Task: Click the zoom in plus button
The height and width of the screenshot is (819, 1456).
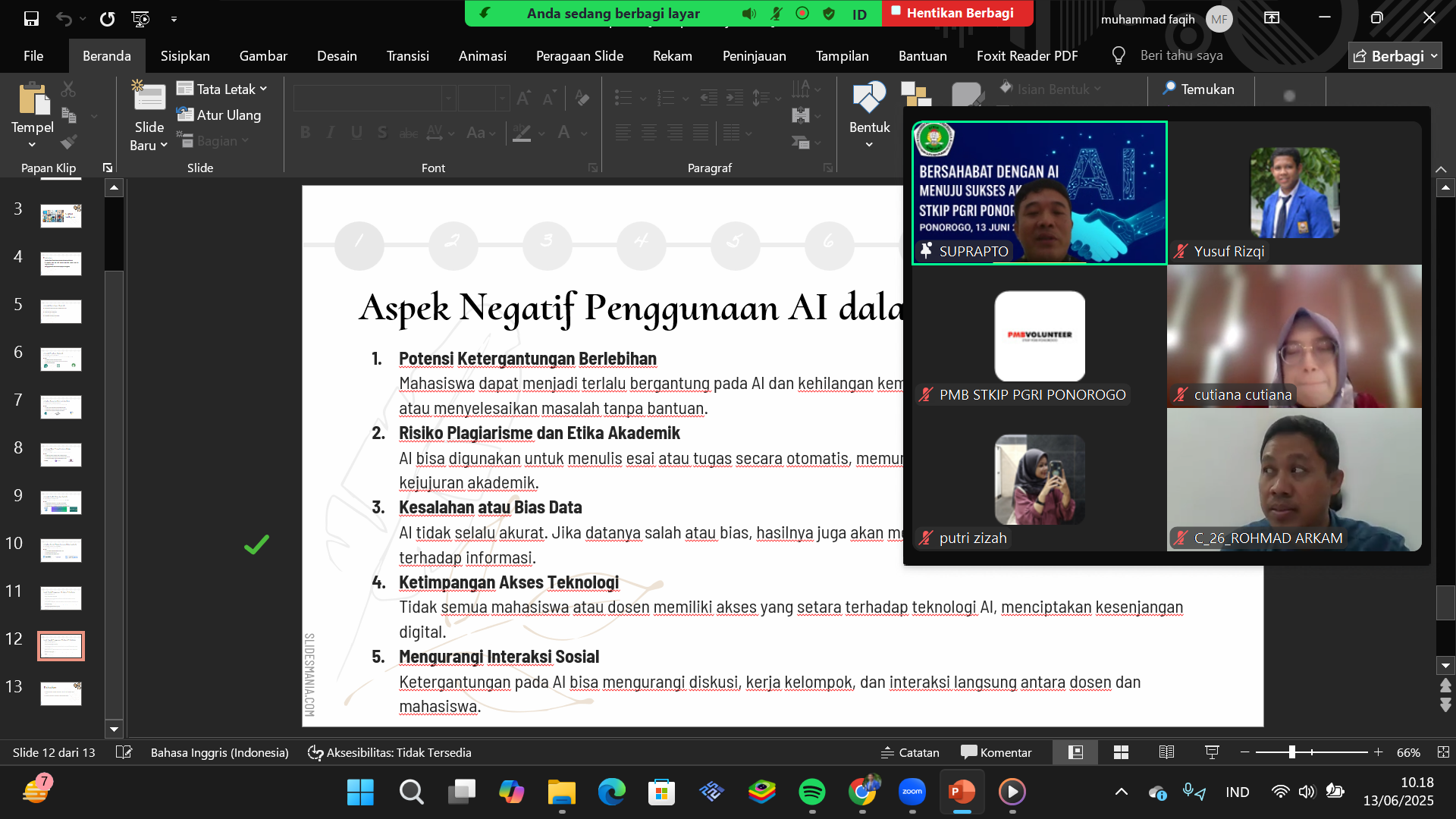Action: click(1379, 752)
